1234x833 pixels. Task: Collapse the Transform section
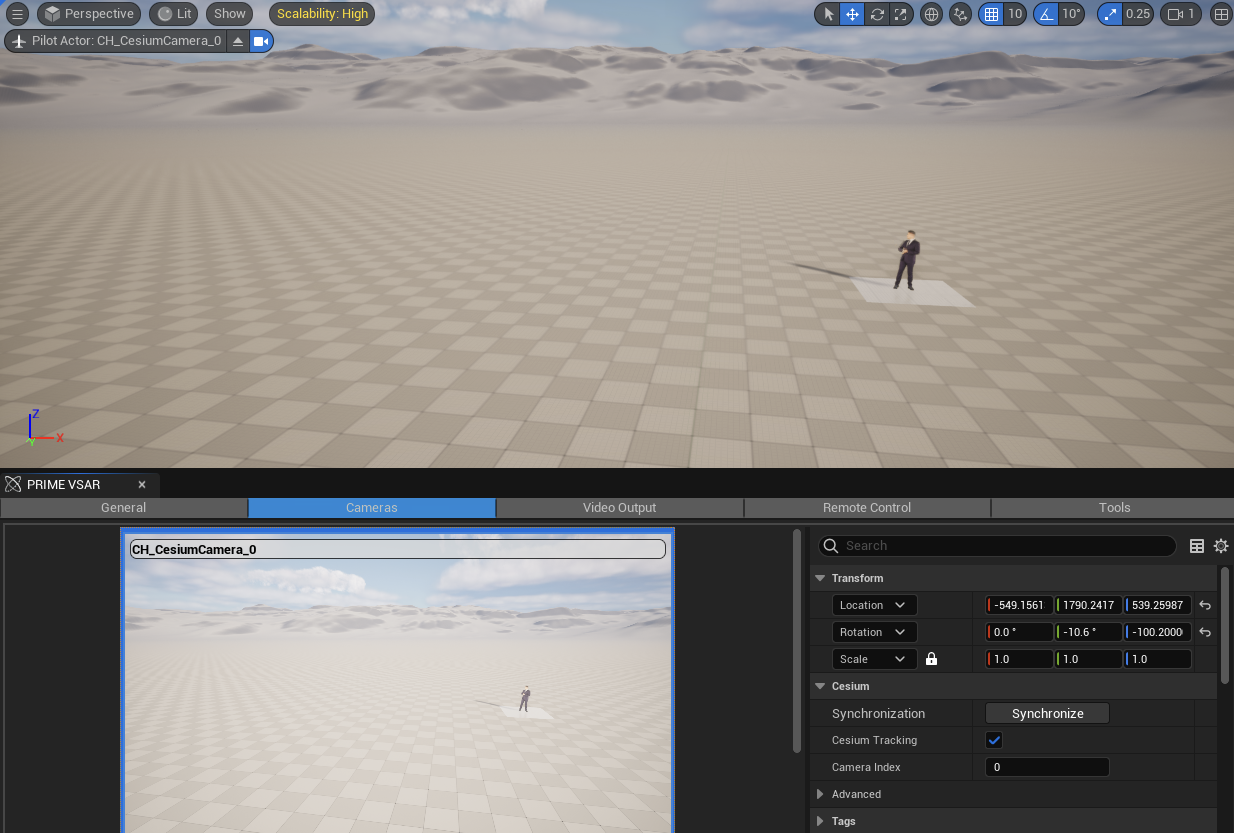(821, 578)
